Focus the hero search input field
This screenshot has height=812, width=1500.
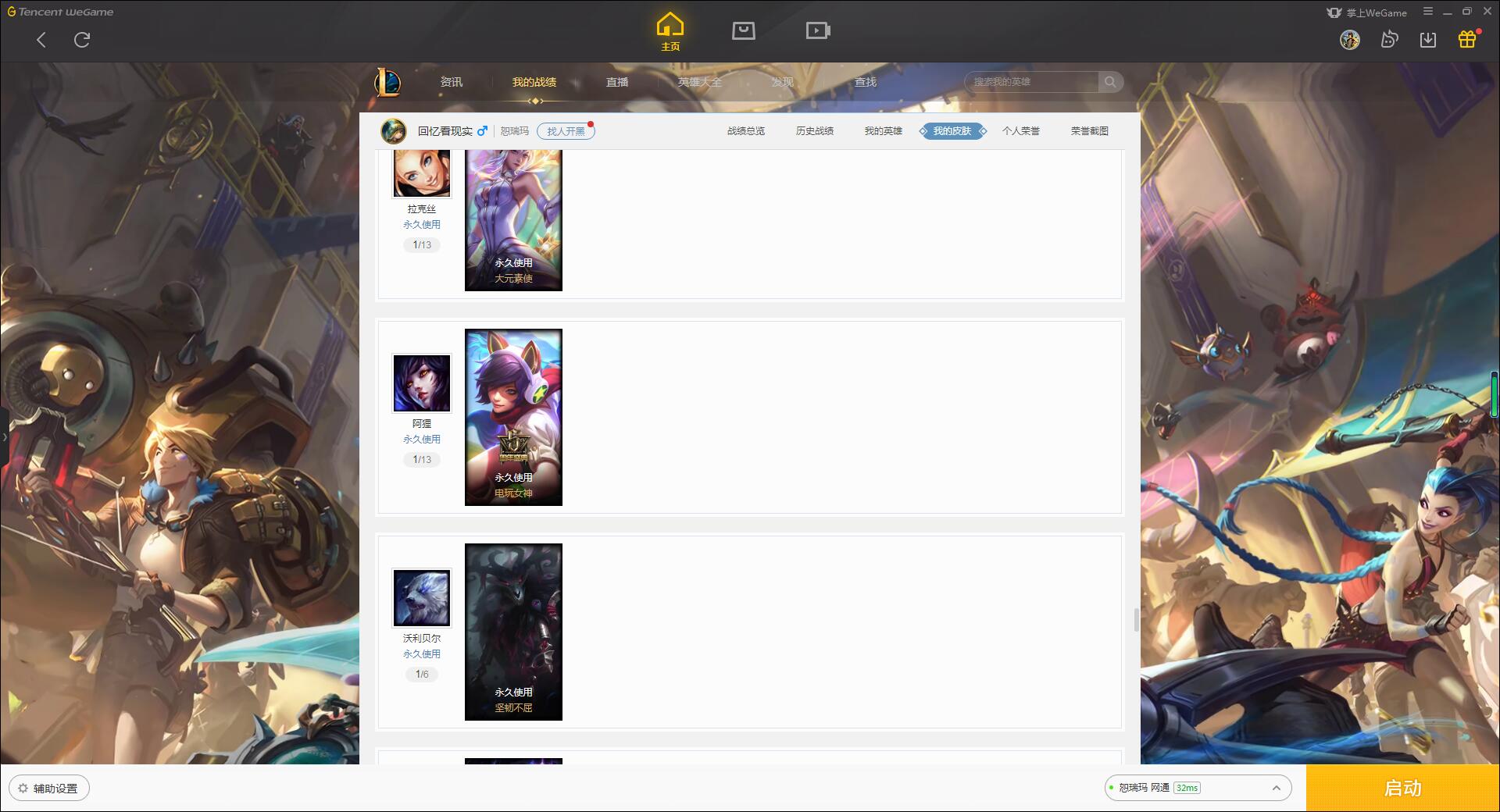pos(1033,82)
